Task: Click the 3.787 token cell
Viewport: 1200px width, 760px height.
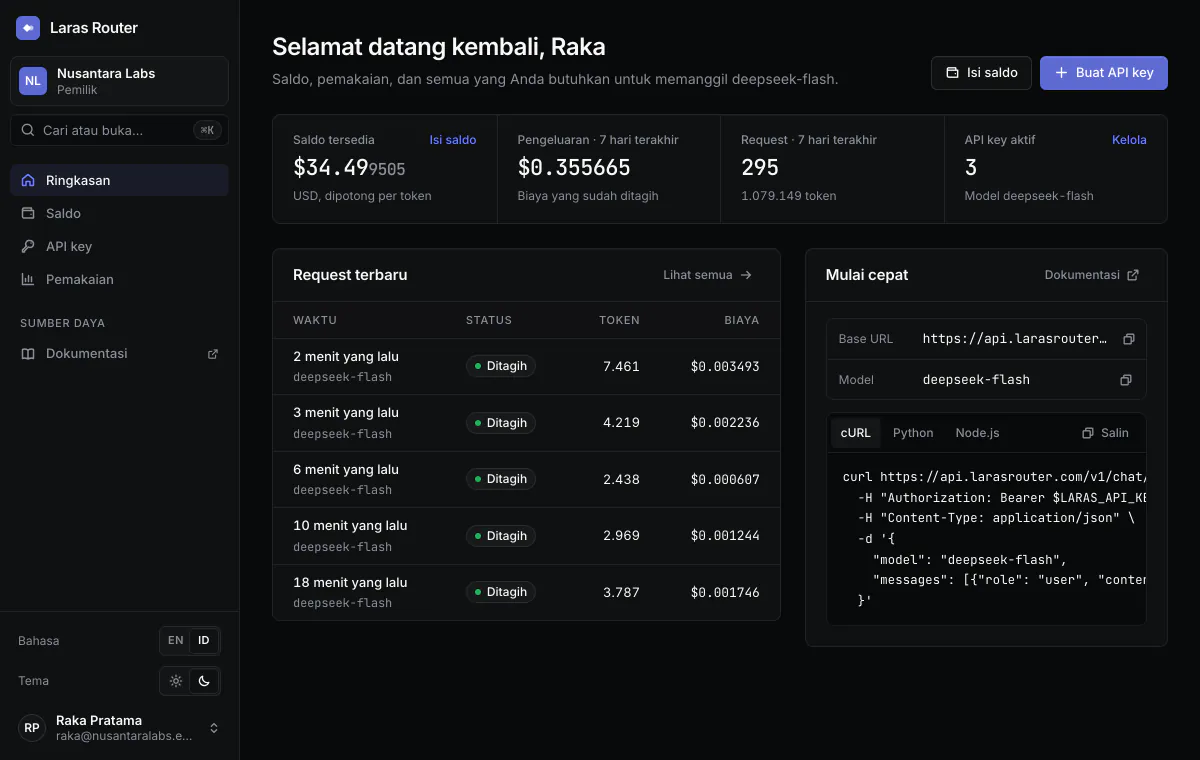Action: click(x=621, y=592)
